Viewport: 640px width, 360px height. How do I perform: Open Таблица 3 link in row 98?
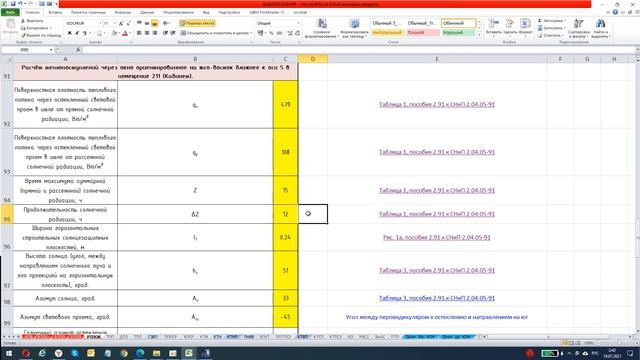coord(437,298)
